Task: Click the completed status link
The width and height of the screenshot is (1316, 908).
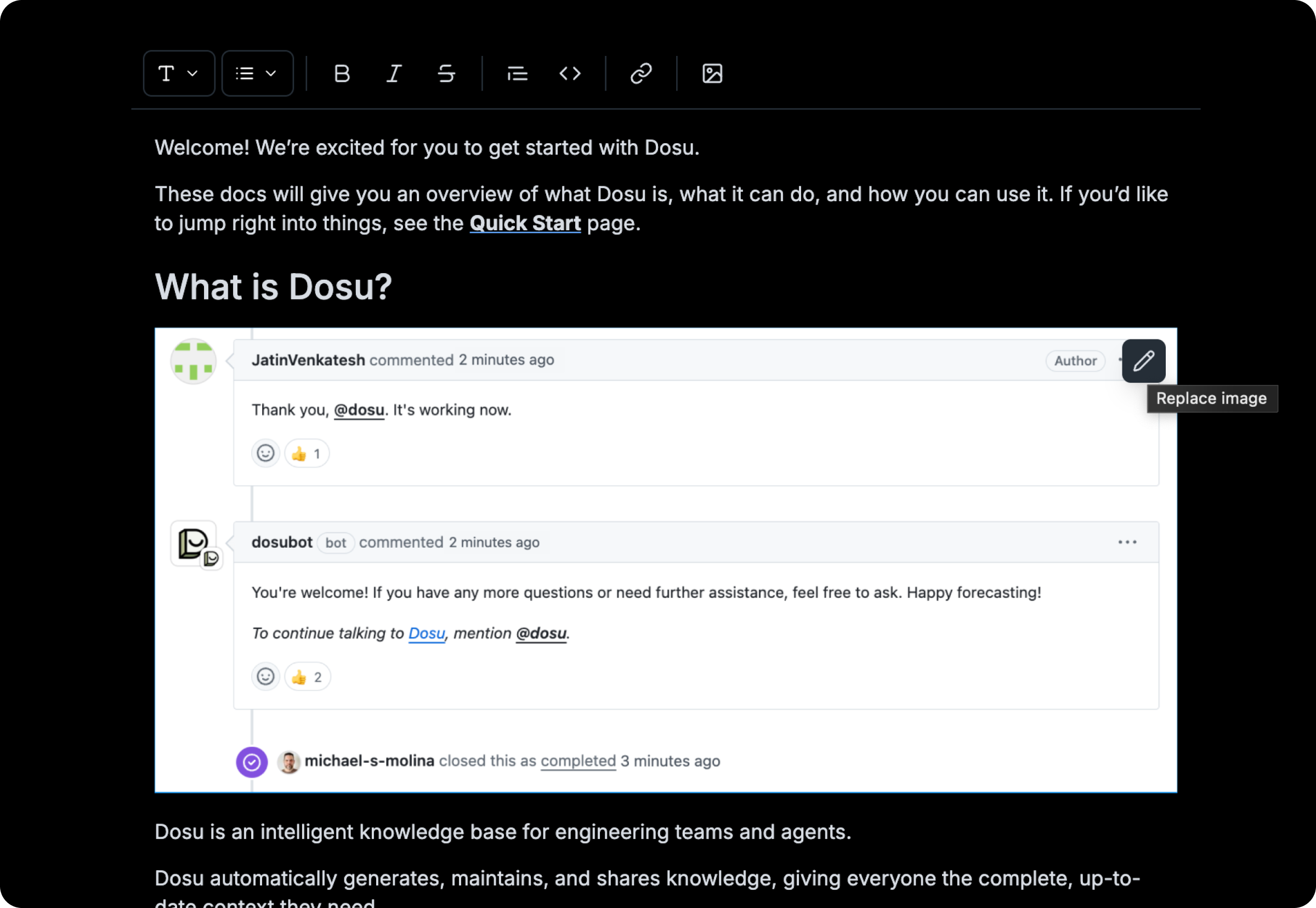Action: [577, 761]
